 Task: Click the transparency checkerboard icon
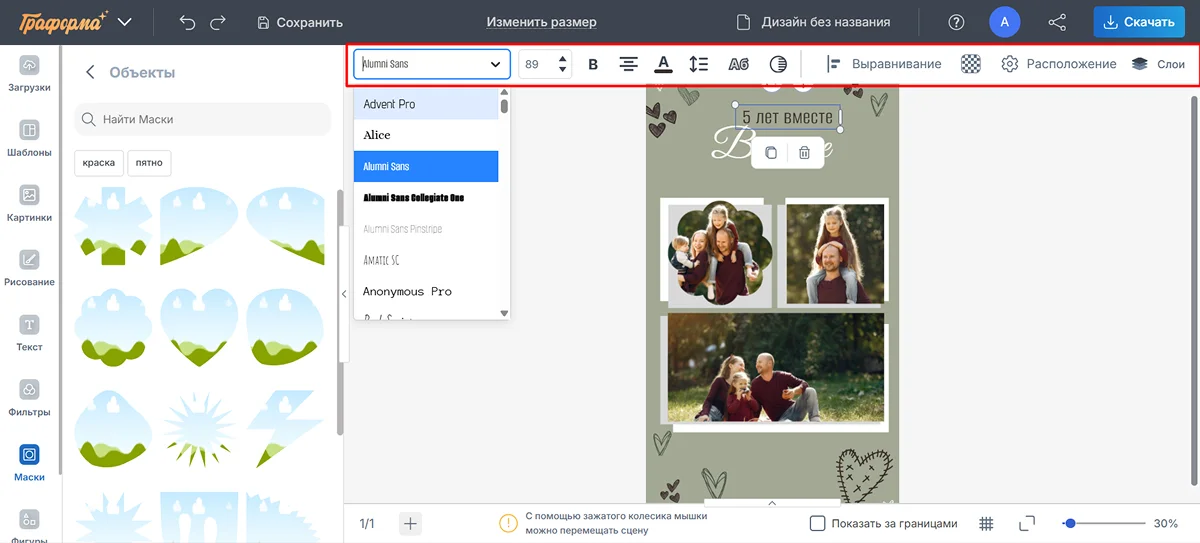coord(970,65)
